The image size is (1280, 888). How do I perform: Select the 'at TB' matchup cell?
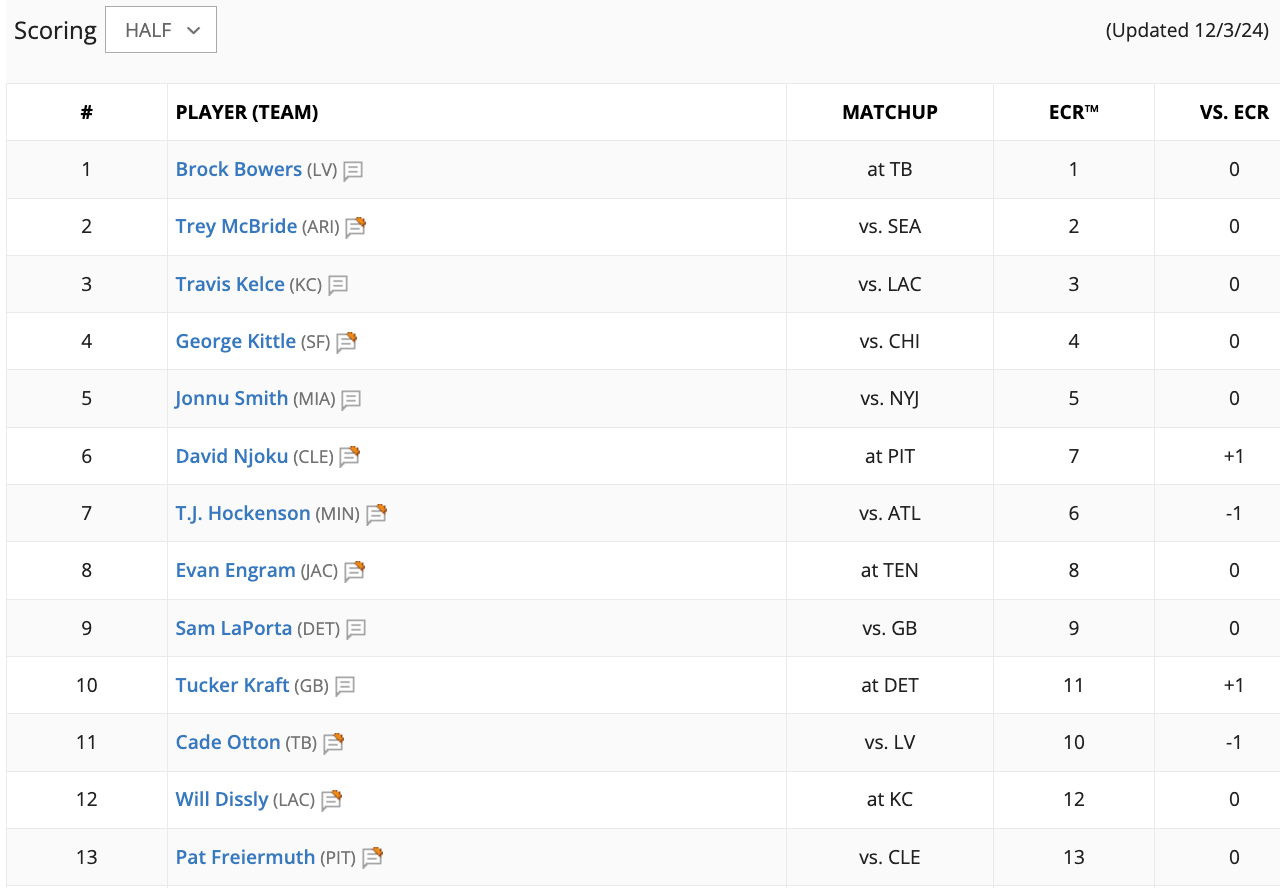pyautogui.click(x=890, y=169)
